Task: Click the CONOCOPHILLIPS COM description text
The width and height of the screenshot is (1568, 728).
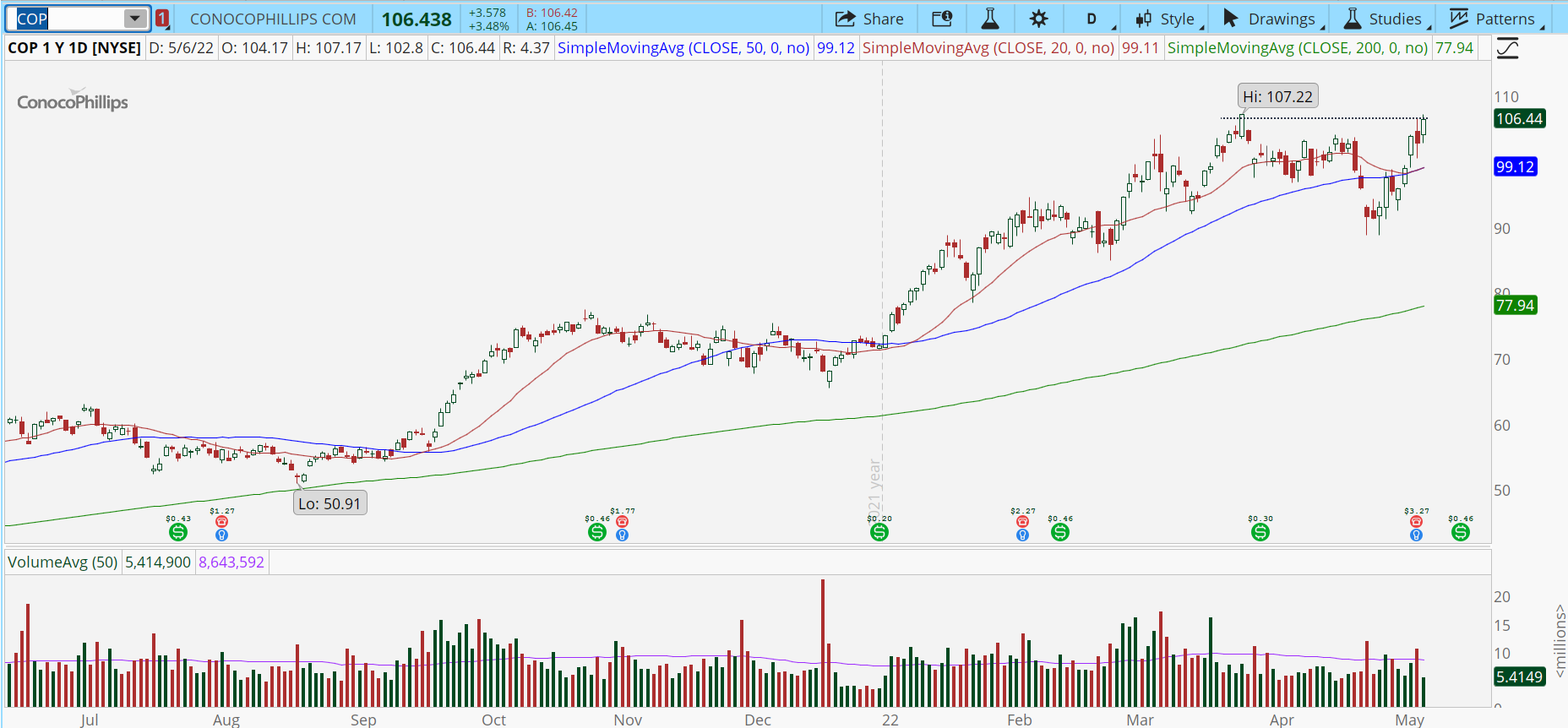Action: click(273, 19)
